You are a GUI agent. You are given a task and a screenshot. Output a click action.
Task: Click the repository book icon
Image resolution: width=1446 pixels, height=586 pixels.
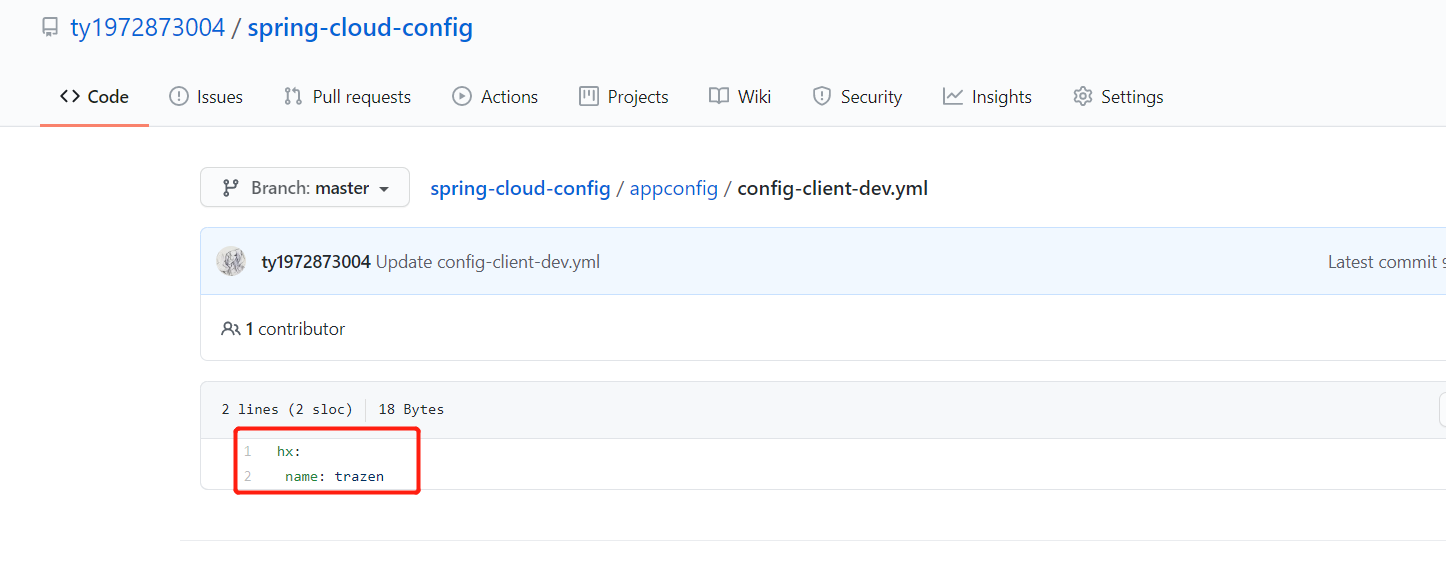[x=49, y=28]
